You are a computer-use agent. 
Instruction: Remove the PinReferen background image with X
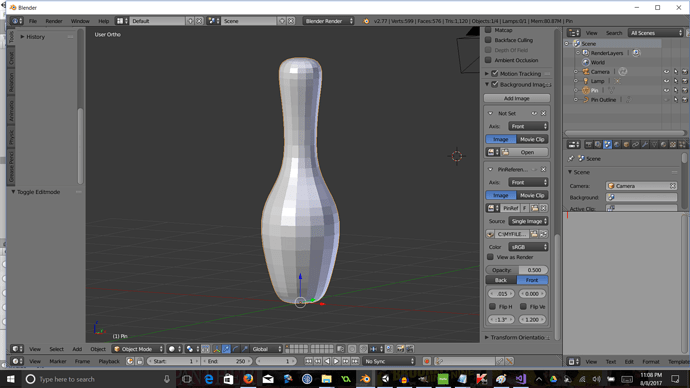[x=543, y=169]
